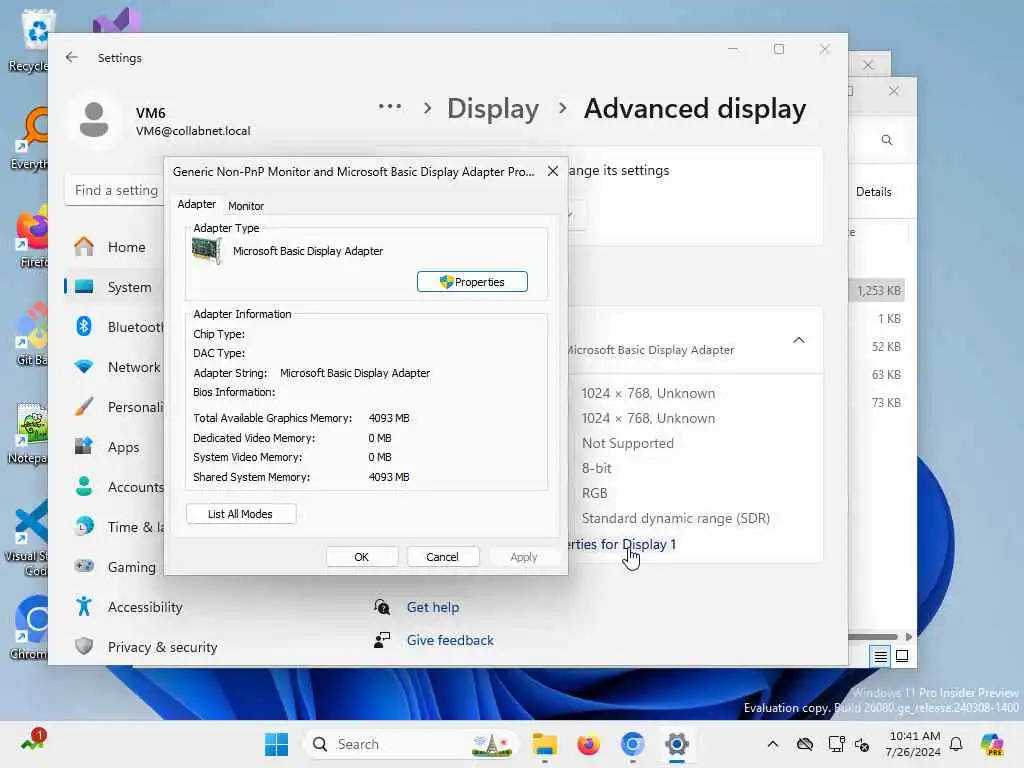
Task: Click the Display breadcrumb
Action: [x=493, y=108]
